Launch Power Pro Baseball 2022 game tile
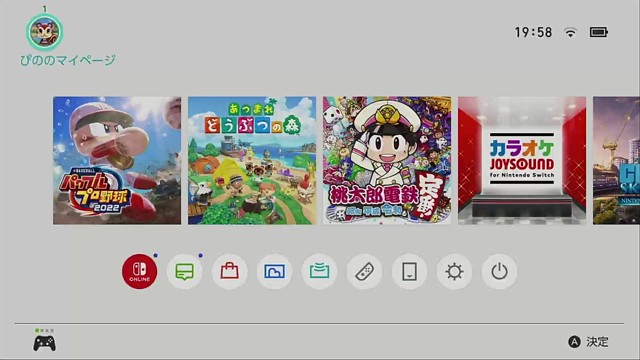640x360 pixels. point(117,160)
